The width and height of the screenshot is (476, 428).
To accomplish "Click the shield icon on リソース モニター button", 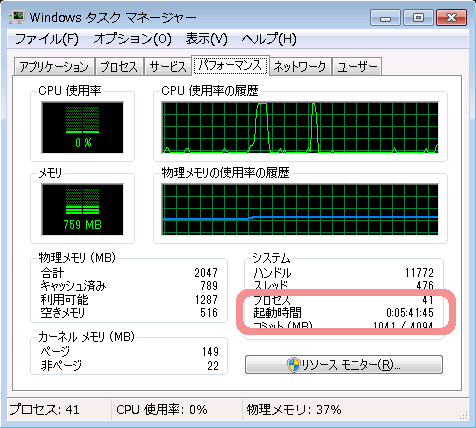I will (294, 365).
